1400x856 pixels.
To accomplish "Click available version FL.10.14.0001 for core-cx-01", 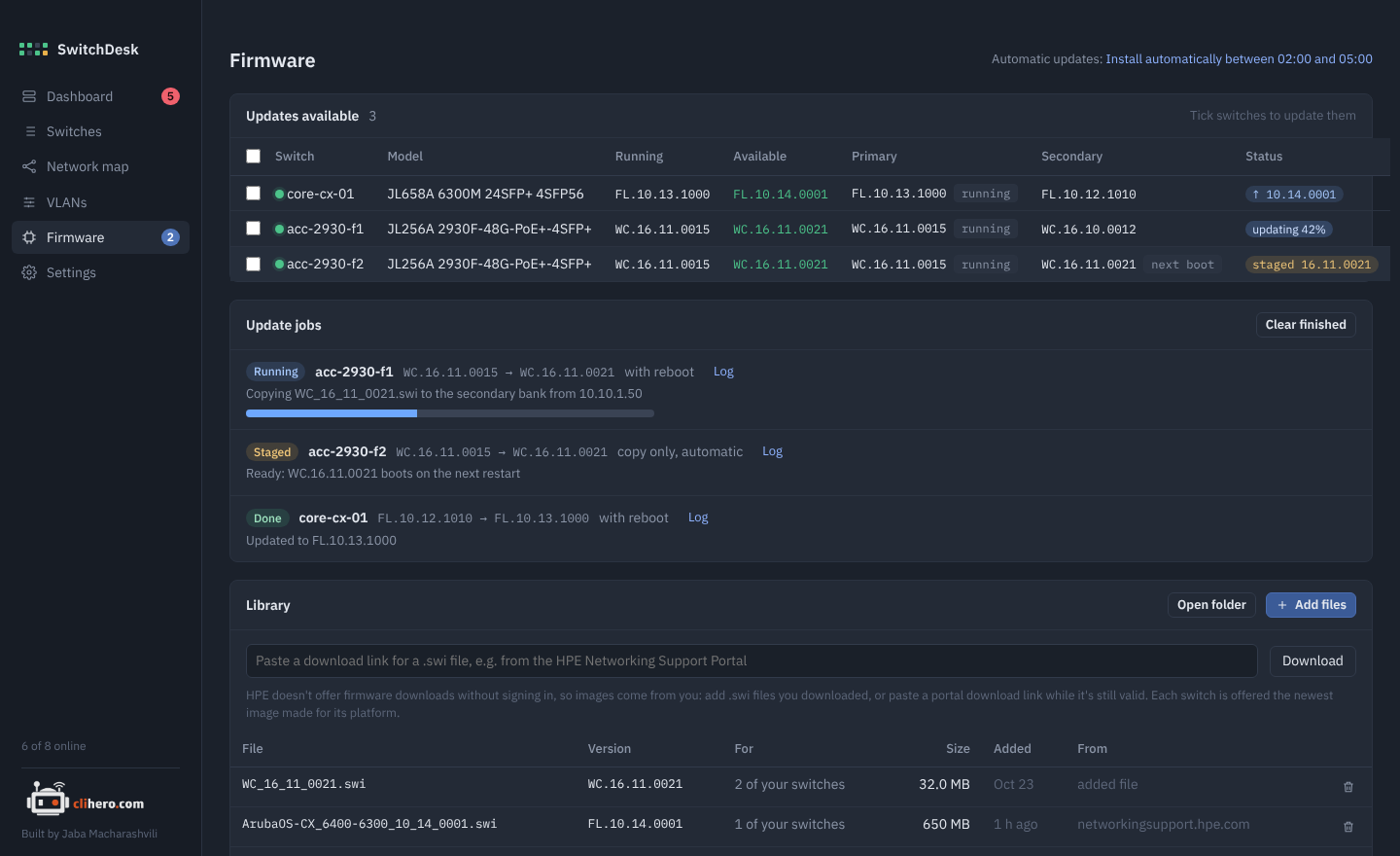I will pos(781,195).
